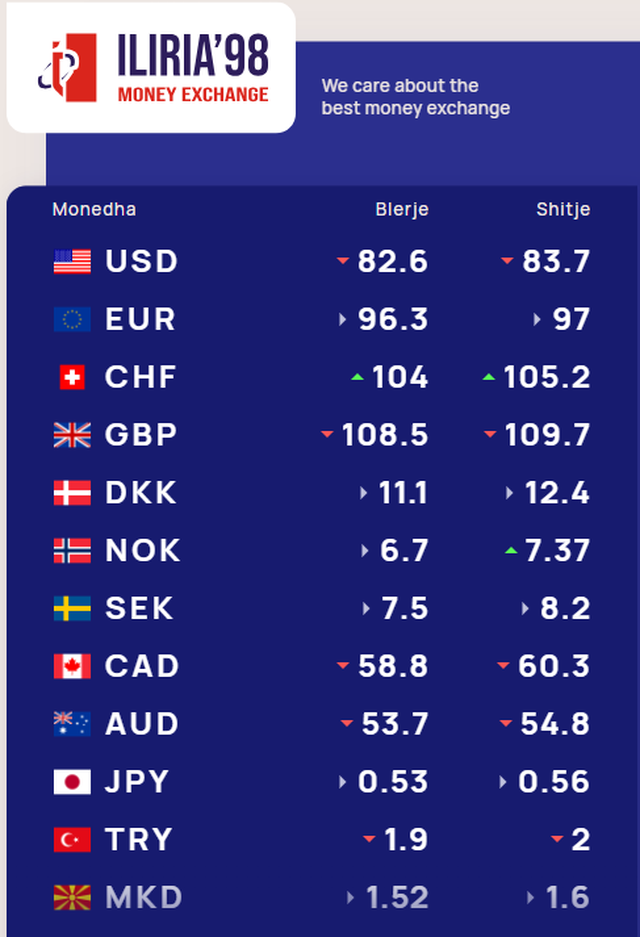Image resolution: width=640 pixels, height=937 pixels.
Task: Click the GBP selling rate 109.7
Action: point(550,435)
